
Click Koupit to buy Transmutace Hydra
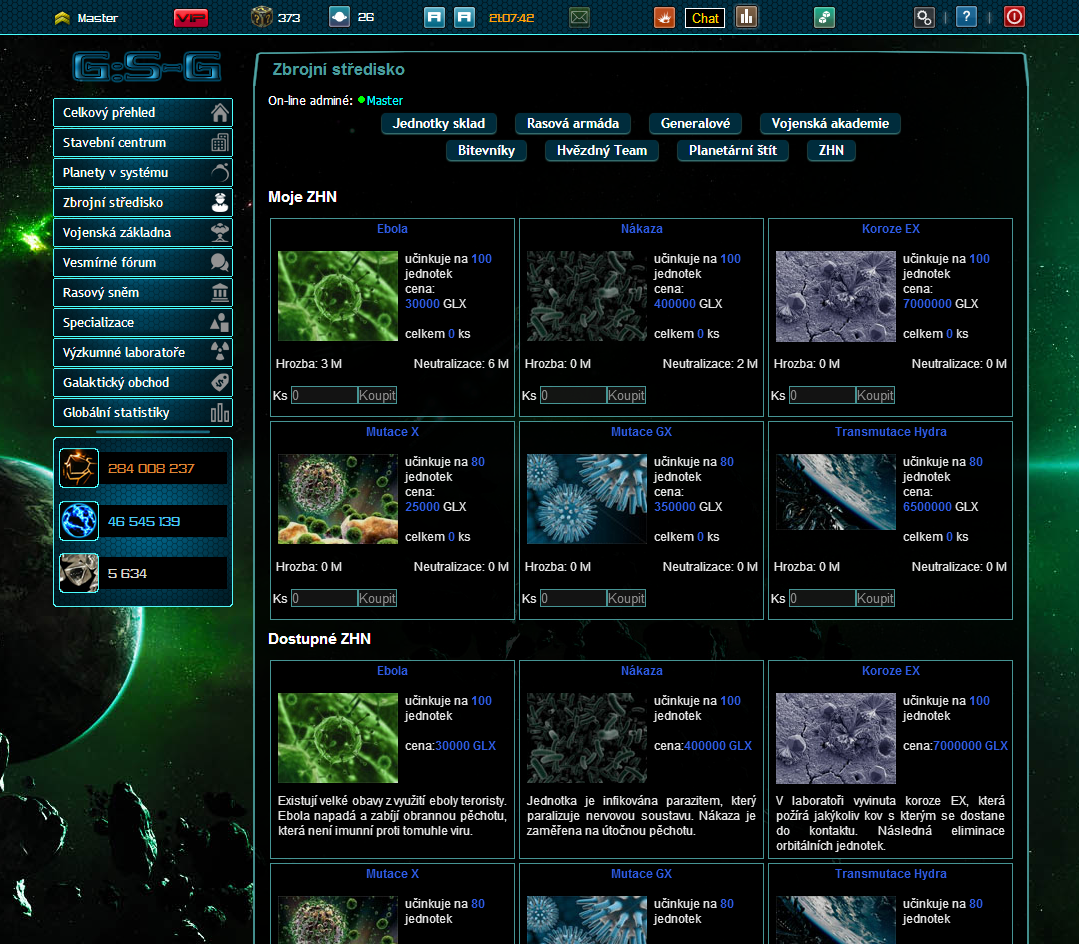(875, 598)
